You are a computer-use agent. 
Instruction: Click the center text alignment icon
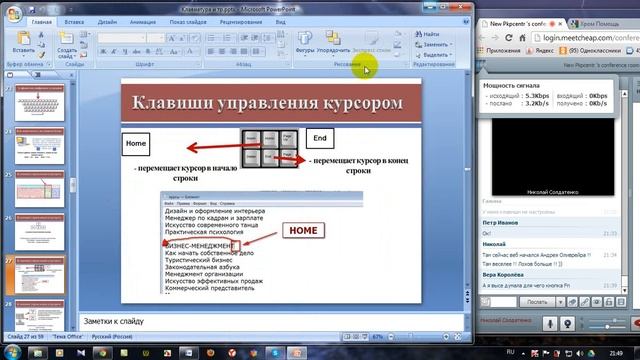222,51
